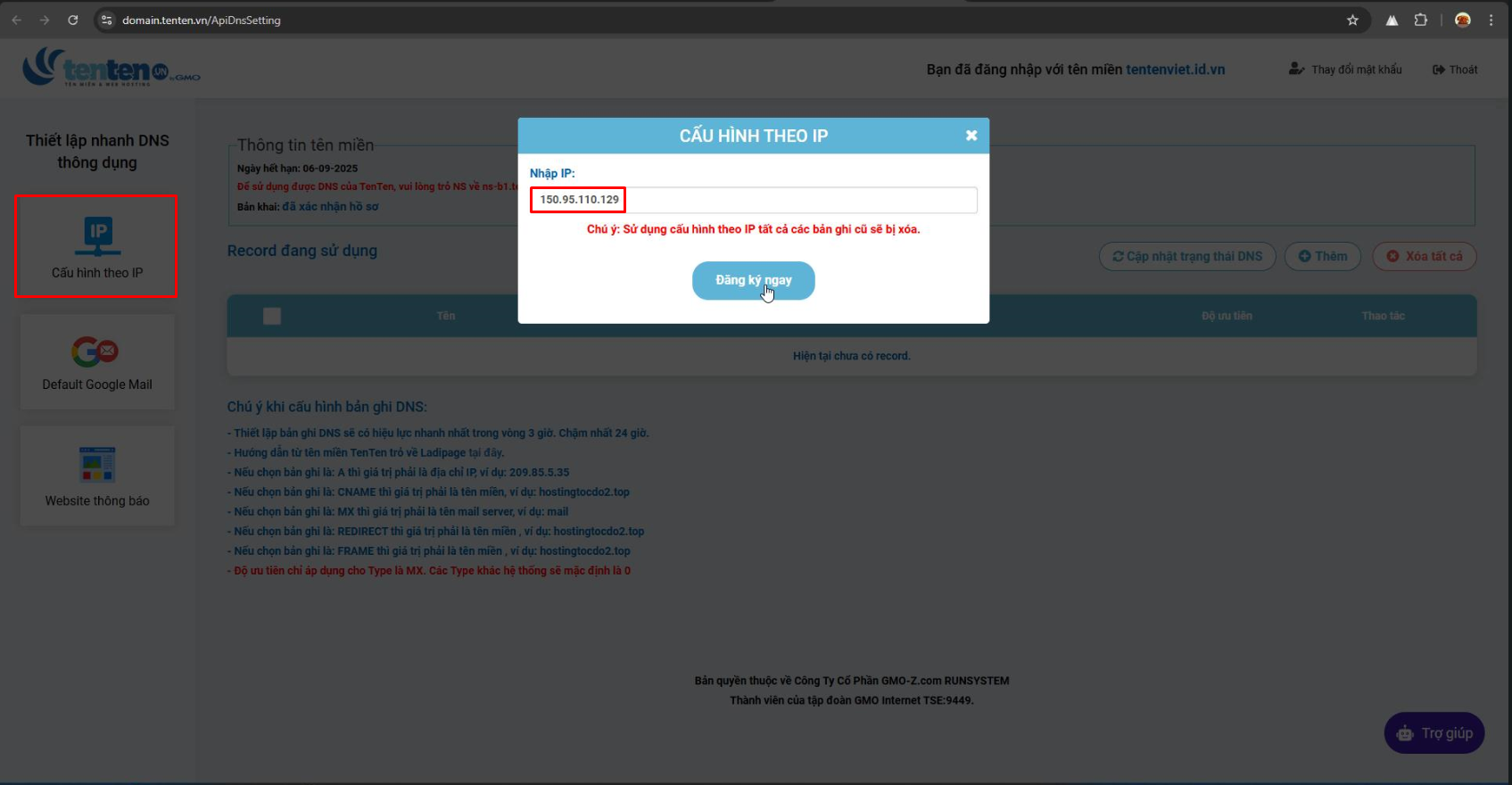Open the Default Google Mail preset
The image size is (1512, 785).
pos(96,351)
